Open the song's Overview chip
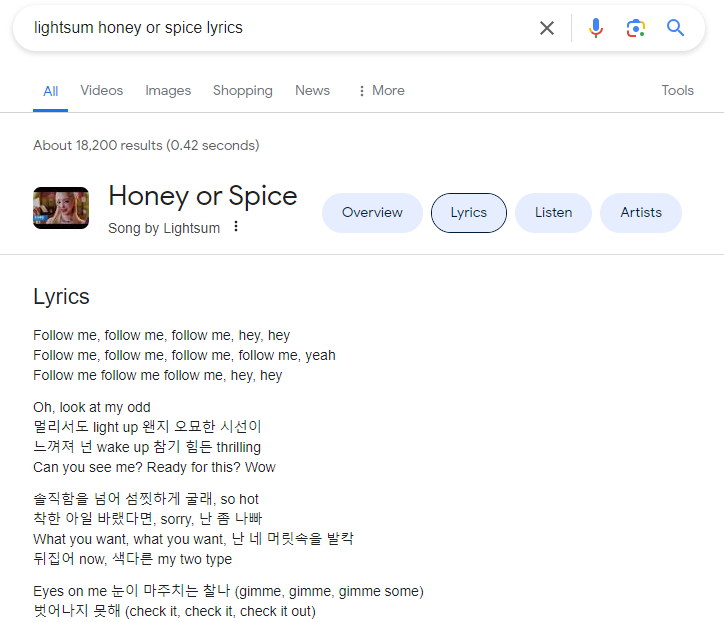This screenshot has width=724, height=622. click(372, 213)
